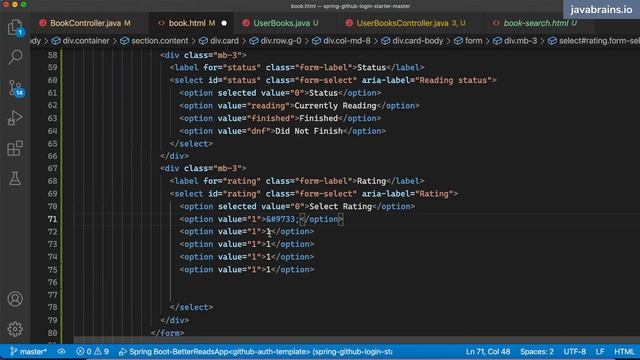Change language mode via HTML

[624, 351]
